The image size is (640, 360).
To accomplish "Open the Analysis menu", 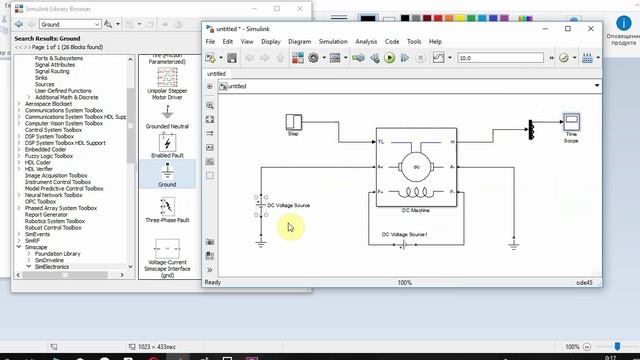I will (366, 42).
